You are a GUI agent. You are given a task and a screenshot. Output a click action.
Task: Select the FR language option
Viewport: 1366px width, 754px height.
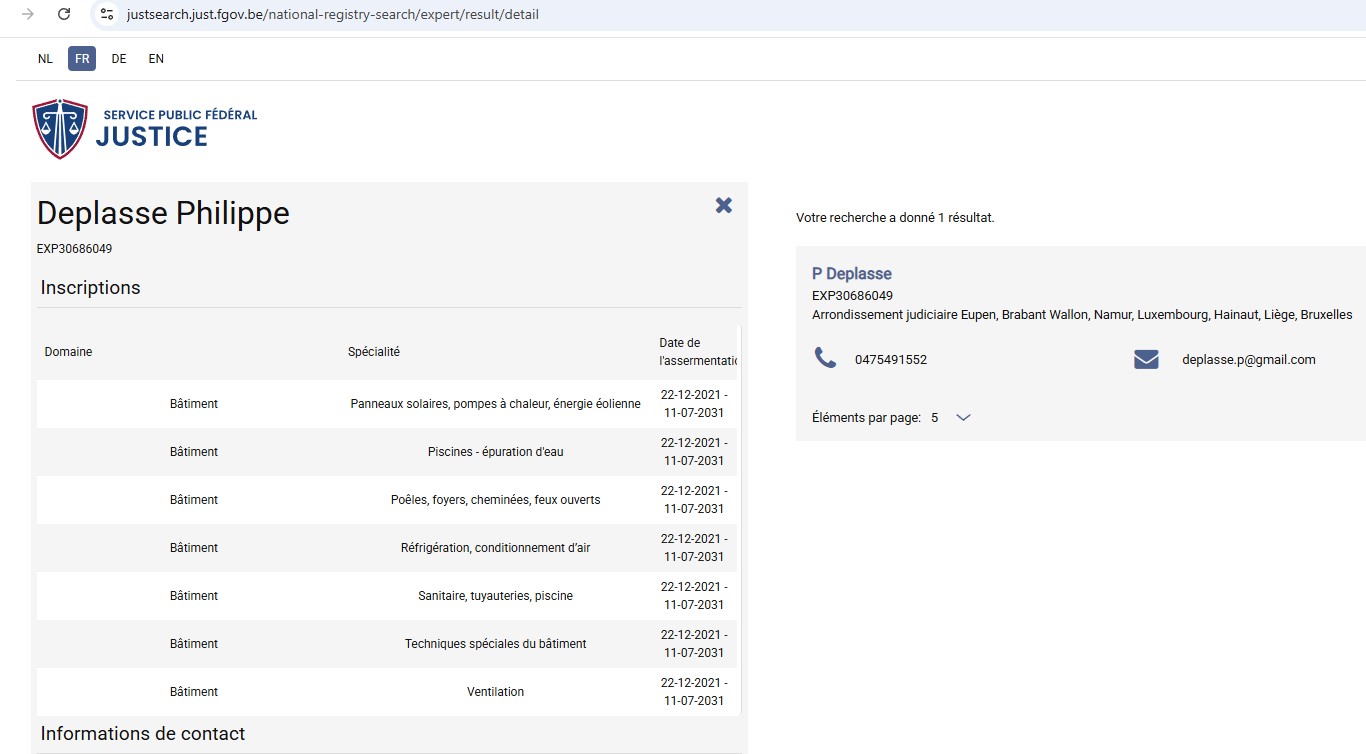pyautogui.click(x=82, y=59)
